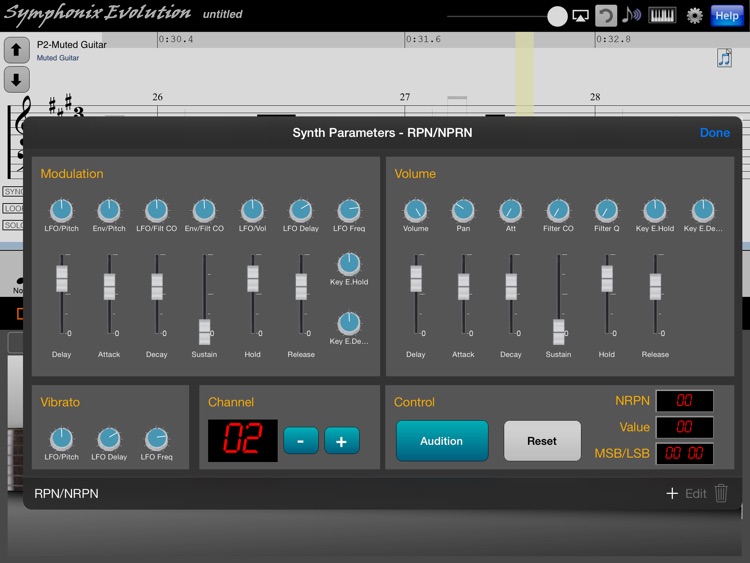Click the channel 02 display
The width and height of the screenshot is (750, 563).
(x=243, y=440)
